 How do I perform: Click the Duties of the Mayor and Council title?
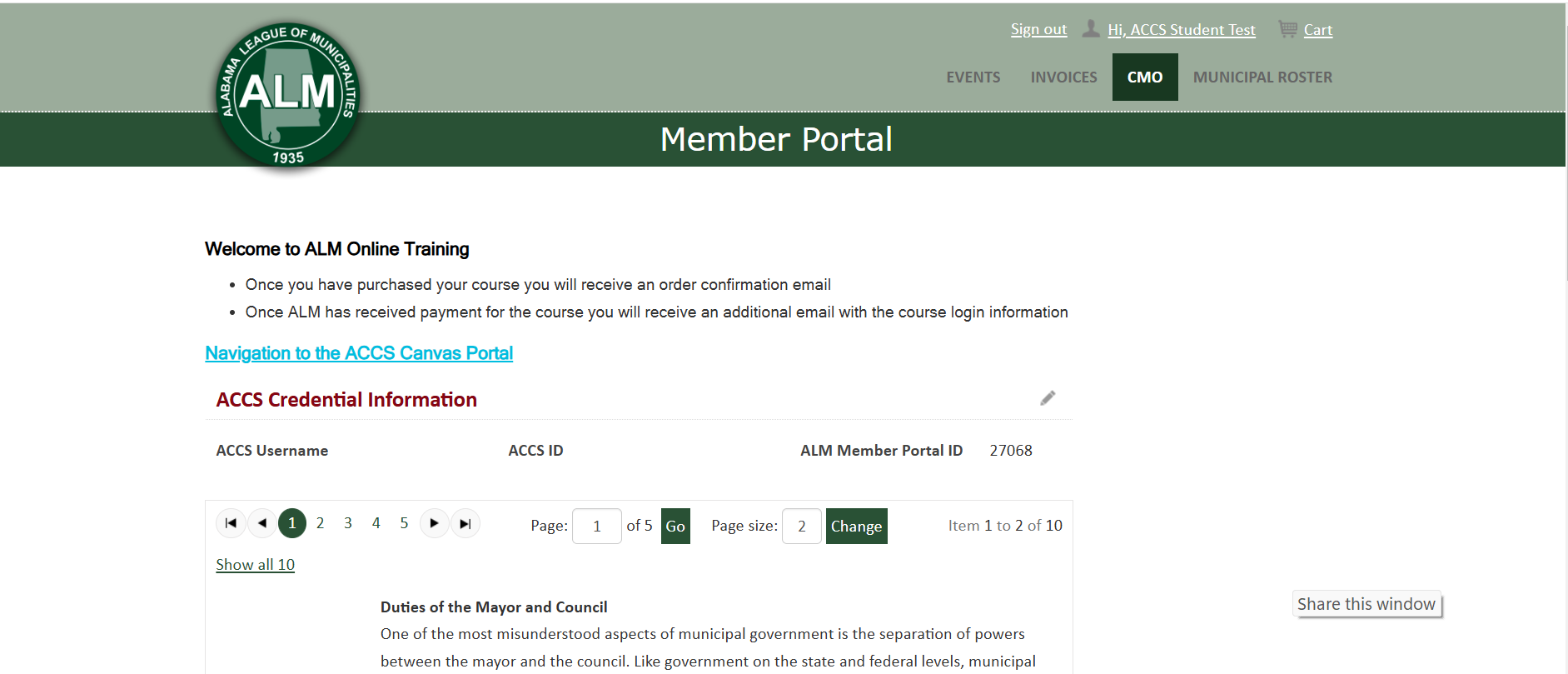tap(494, 607)
